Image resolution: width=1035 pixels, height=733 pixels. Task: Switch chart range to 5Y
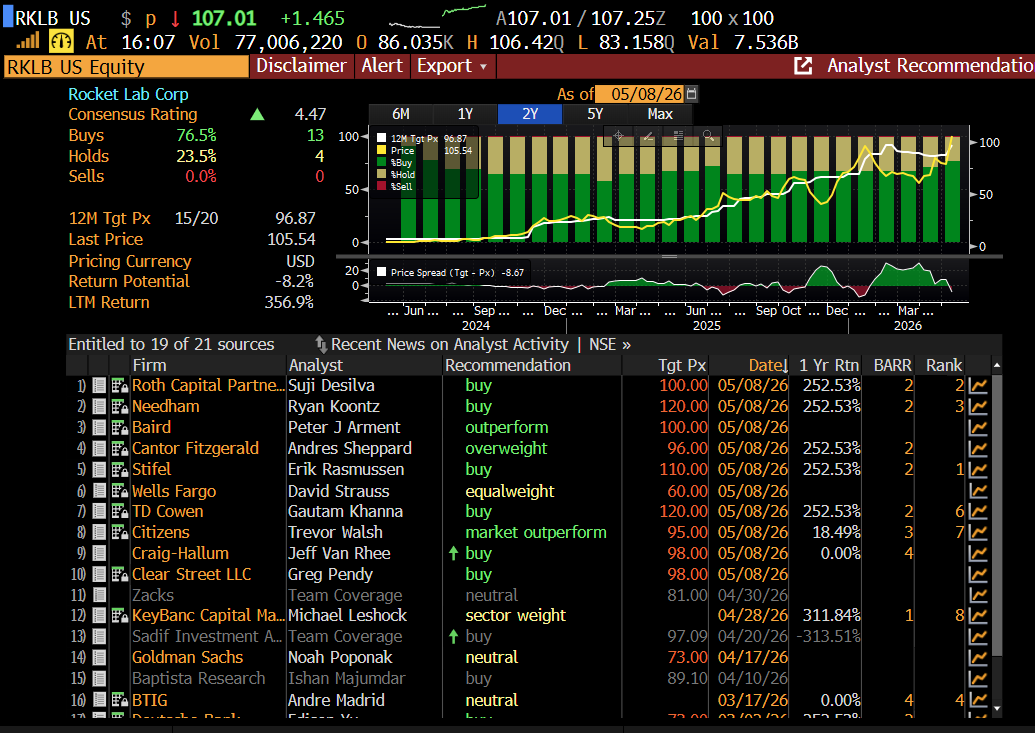coord(595,114)
